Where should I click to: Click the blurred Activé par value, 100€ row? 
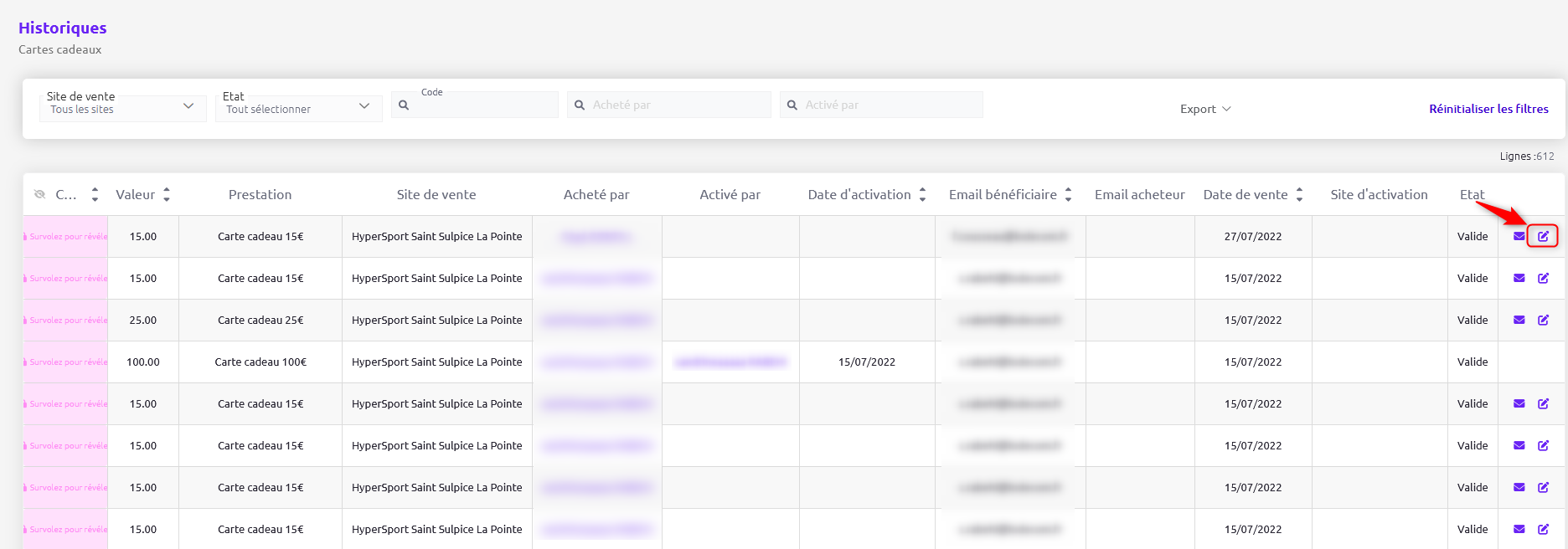pos(730,362)
